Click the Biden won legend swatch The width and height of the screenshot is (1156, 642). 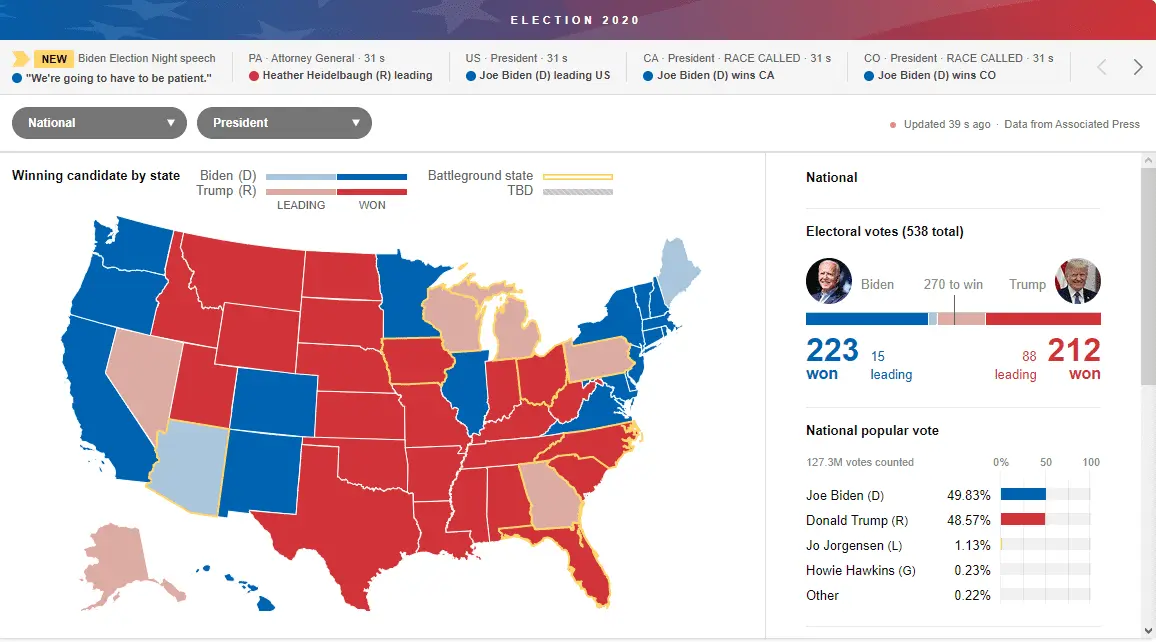(372, 177)
